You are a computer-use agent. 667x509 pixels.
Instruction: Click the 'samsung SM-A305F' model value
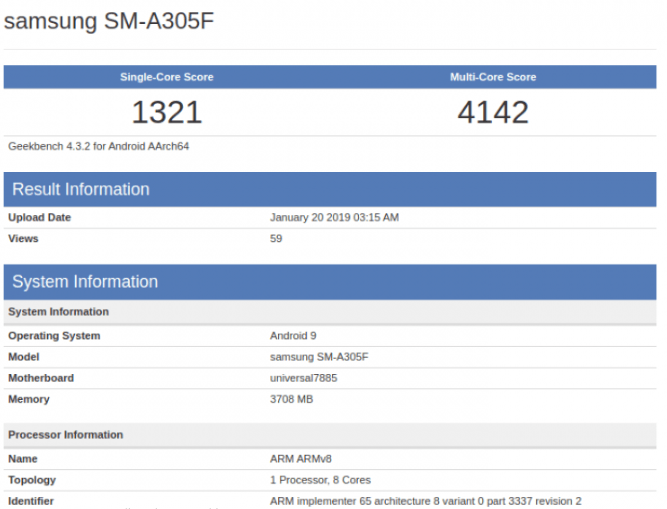click(319, 357)
